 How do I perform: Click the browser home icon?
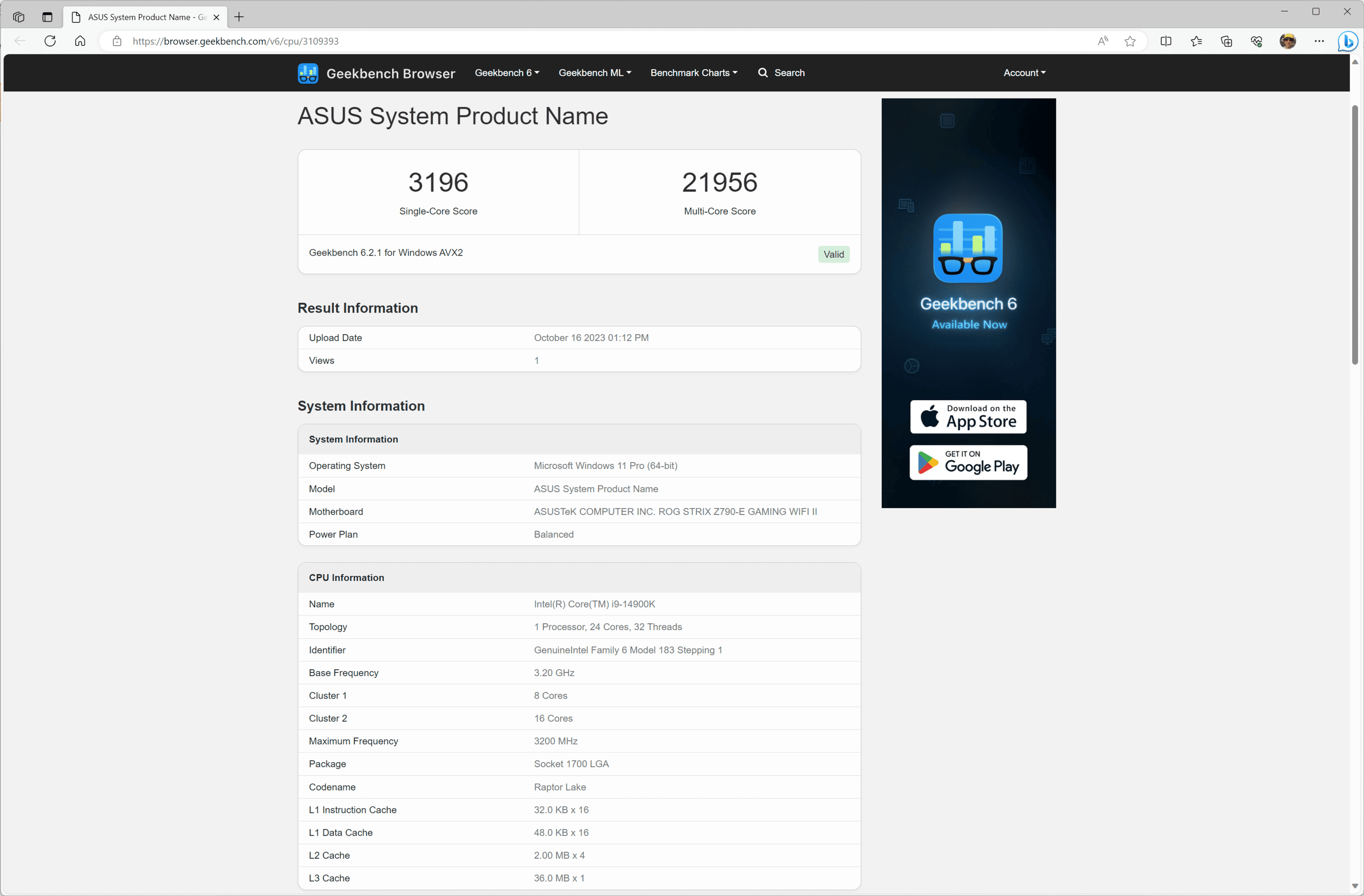pos(80,41)
